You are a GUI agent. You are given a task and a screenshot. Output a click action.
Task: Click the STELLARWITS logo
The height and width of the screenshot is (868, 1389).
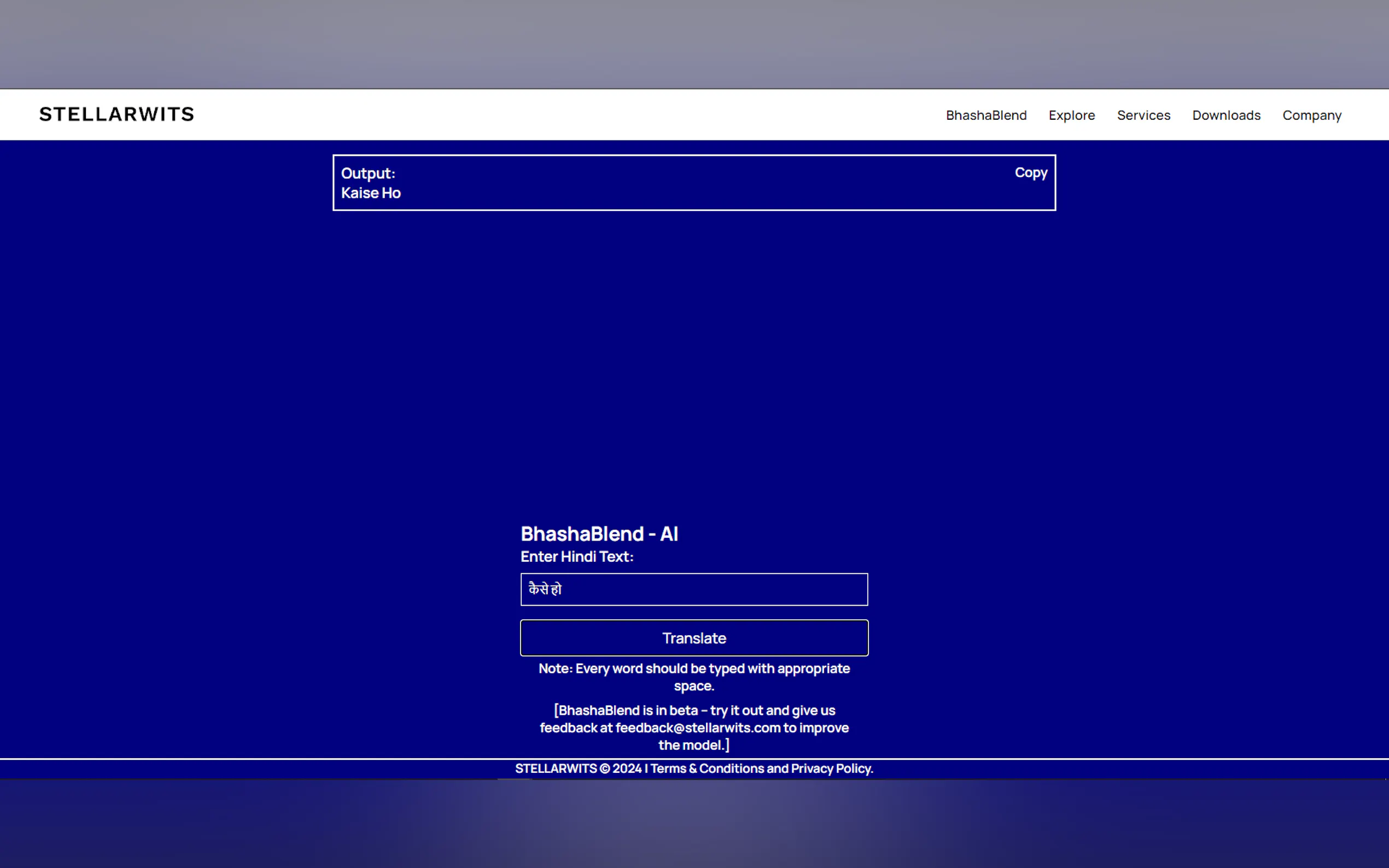116,114
